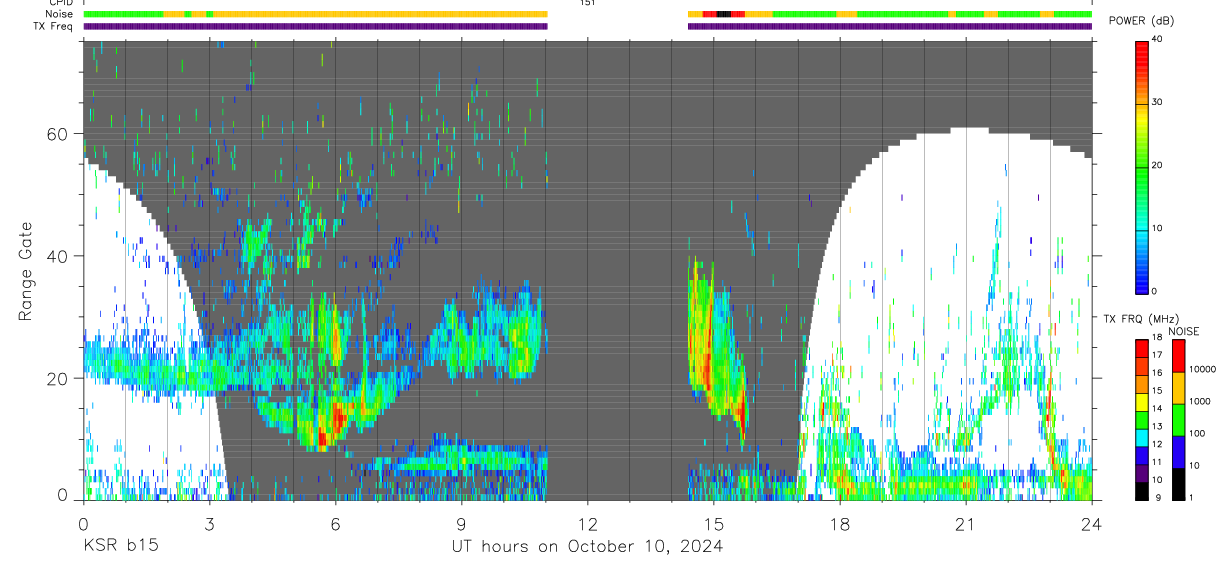Click the '151' CPID value above the plot
Screen dimensions: 1228x567
pyautogui.click(x=587, y=3)
